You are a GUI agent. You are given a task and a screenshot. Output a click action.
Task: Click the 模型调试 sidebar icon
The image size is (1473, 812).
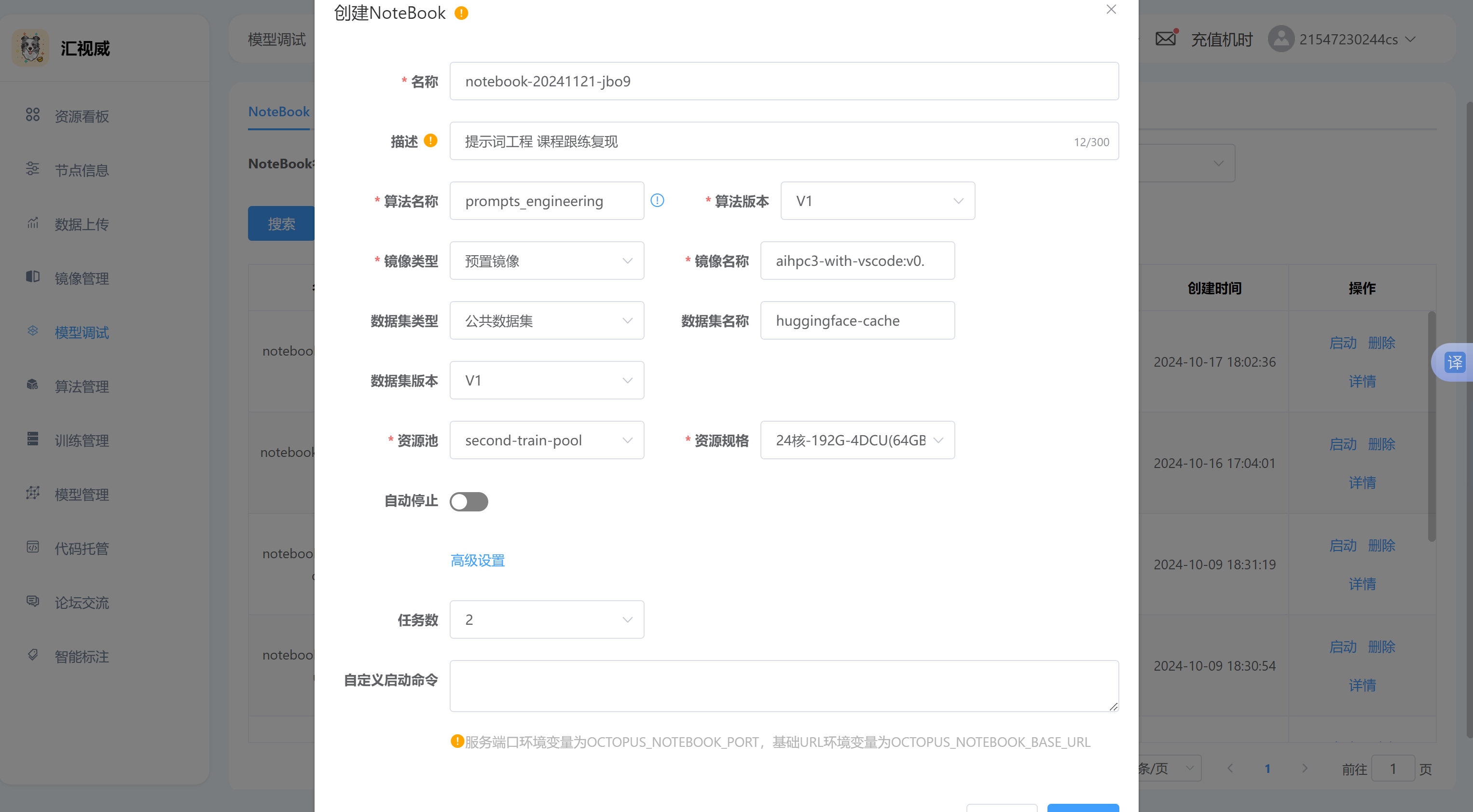tap(33, 331)
